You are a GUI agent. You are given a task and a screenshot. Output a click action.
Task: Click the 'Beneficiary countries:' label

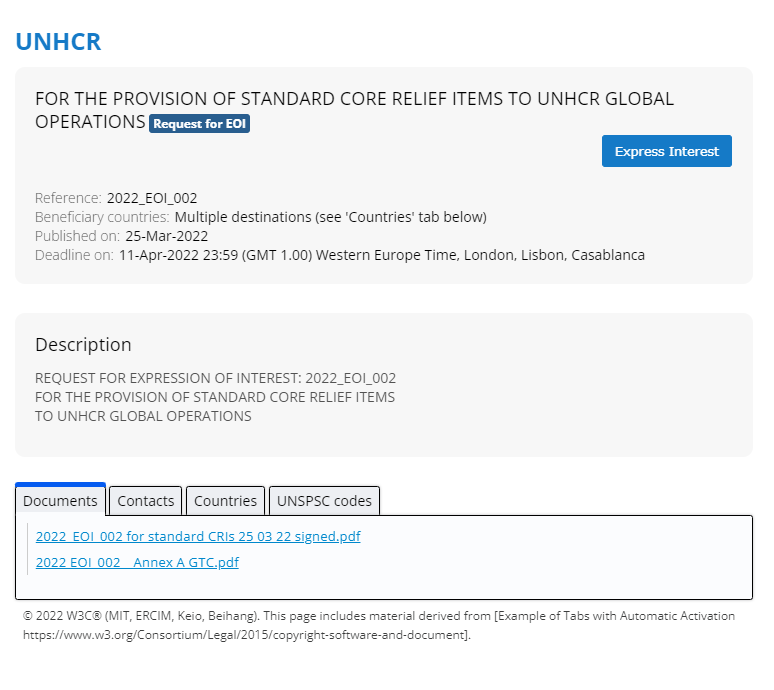point(102,217)
